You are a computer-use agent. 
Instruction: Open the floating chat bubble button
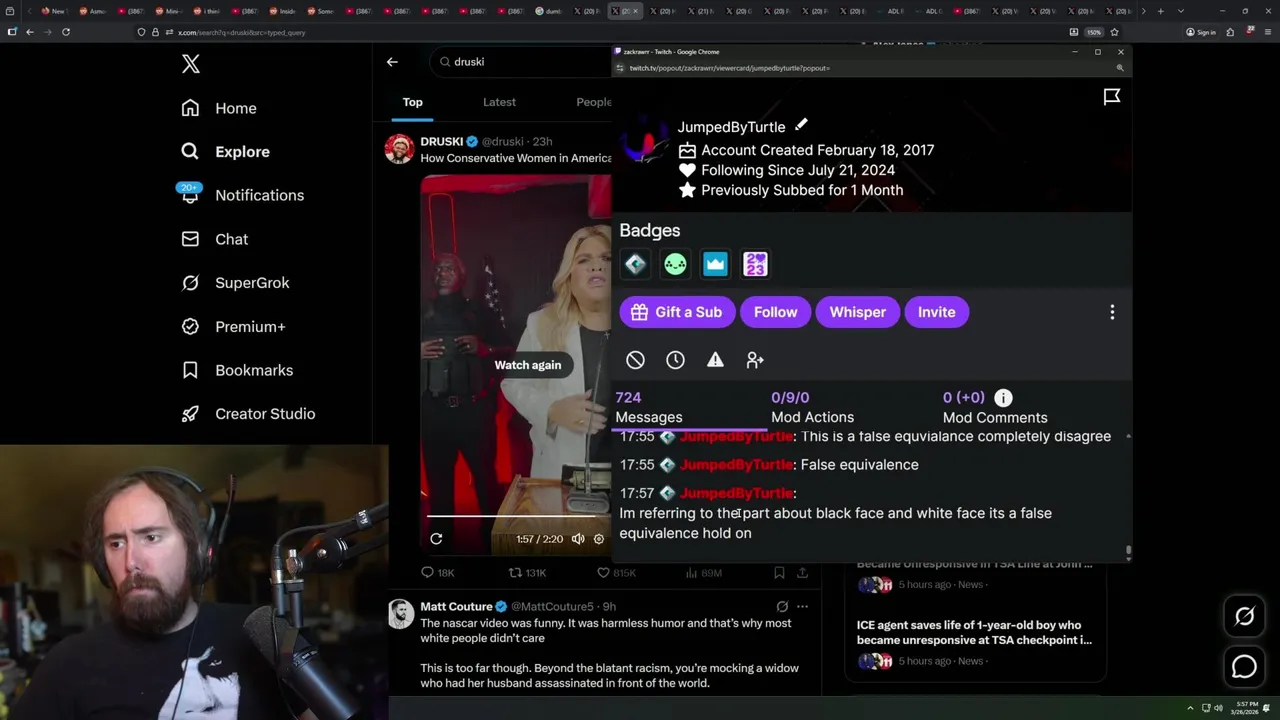pos(1244,666)
